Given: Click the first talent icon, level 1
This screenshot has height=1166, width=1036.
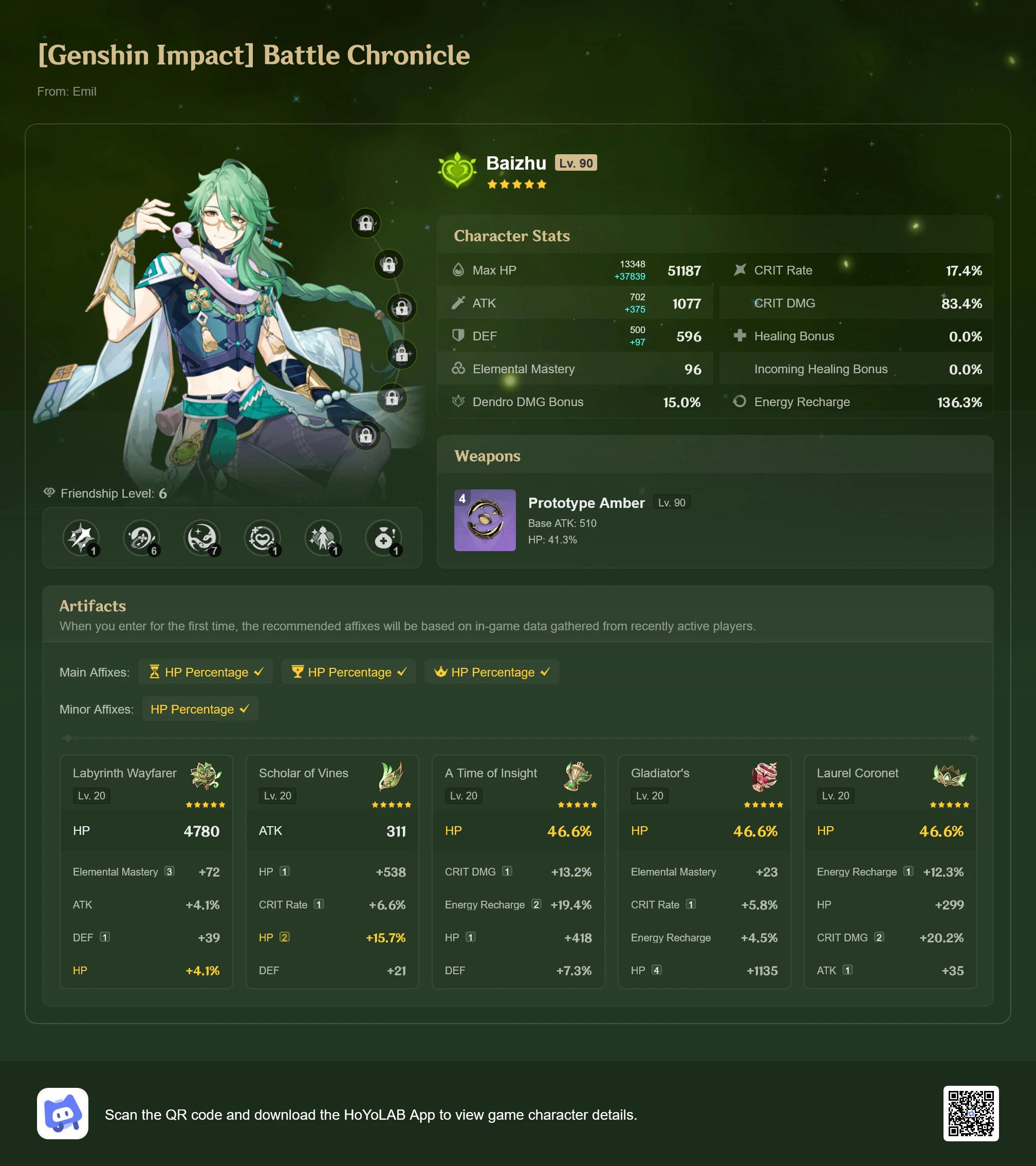Looking at the screenshot, I should click(81, 538).
